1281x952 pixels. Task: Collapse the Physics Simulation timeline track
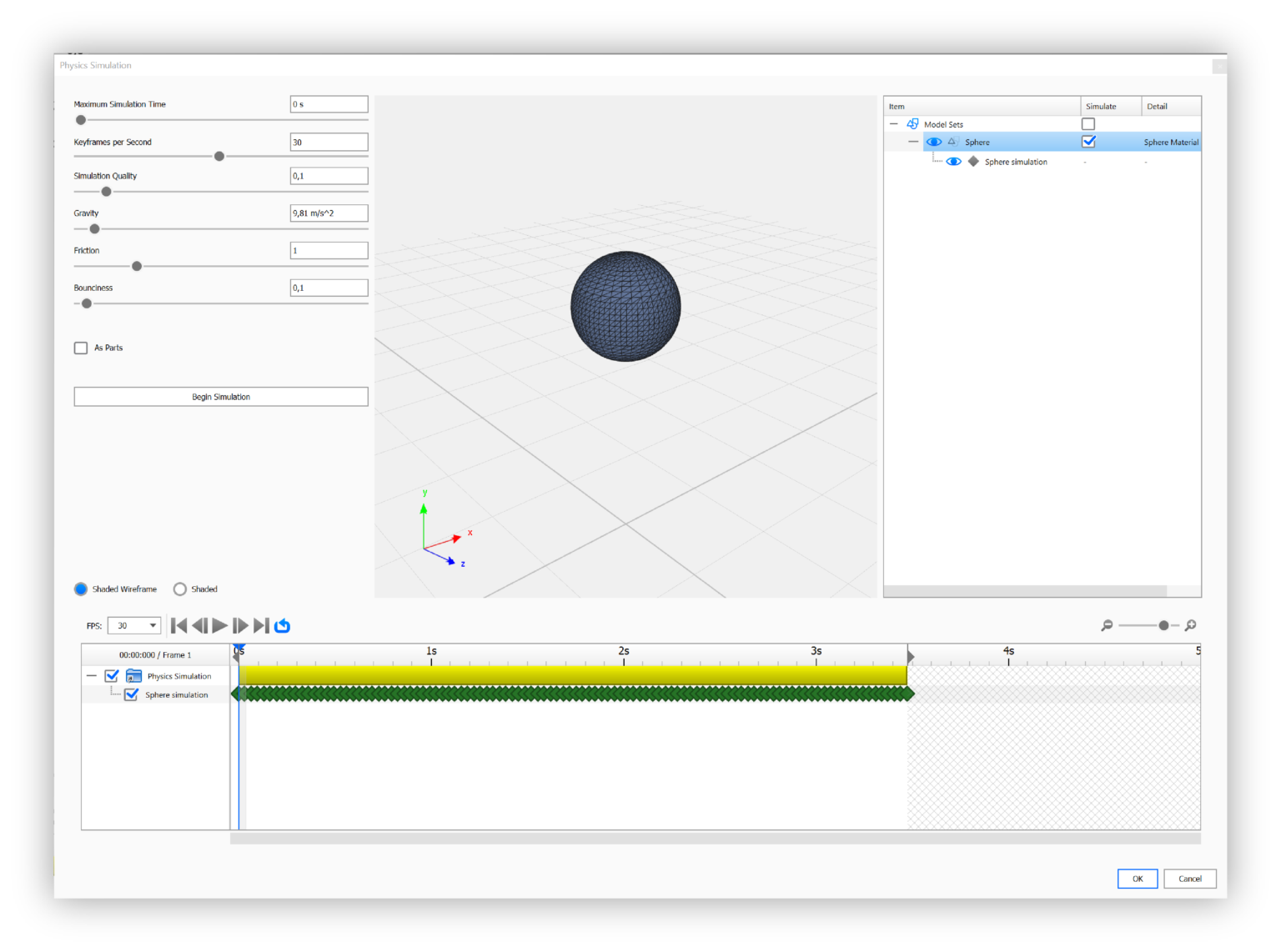click(92, 675)
